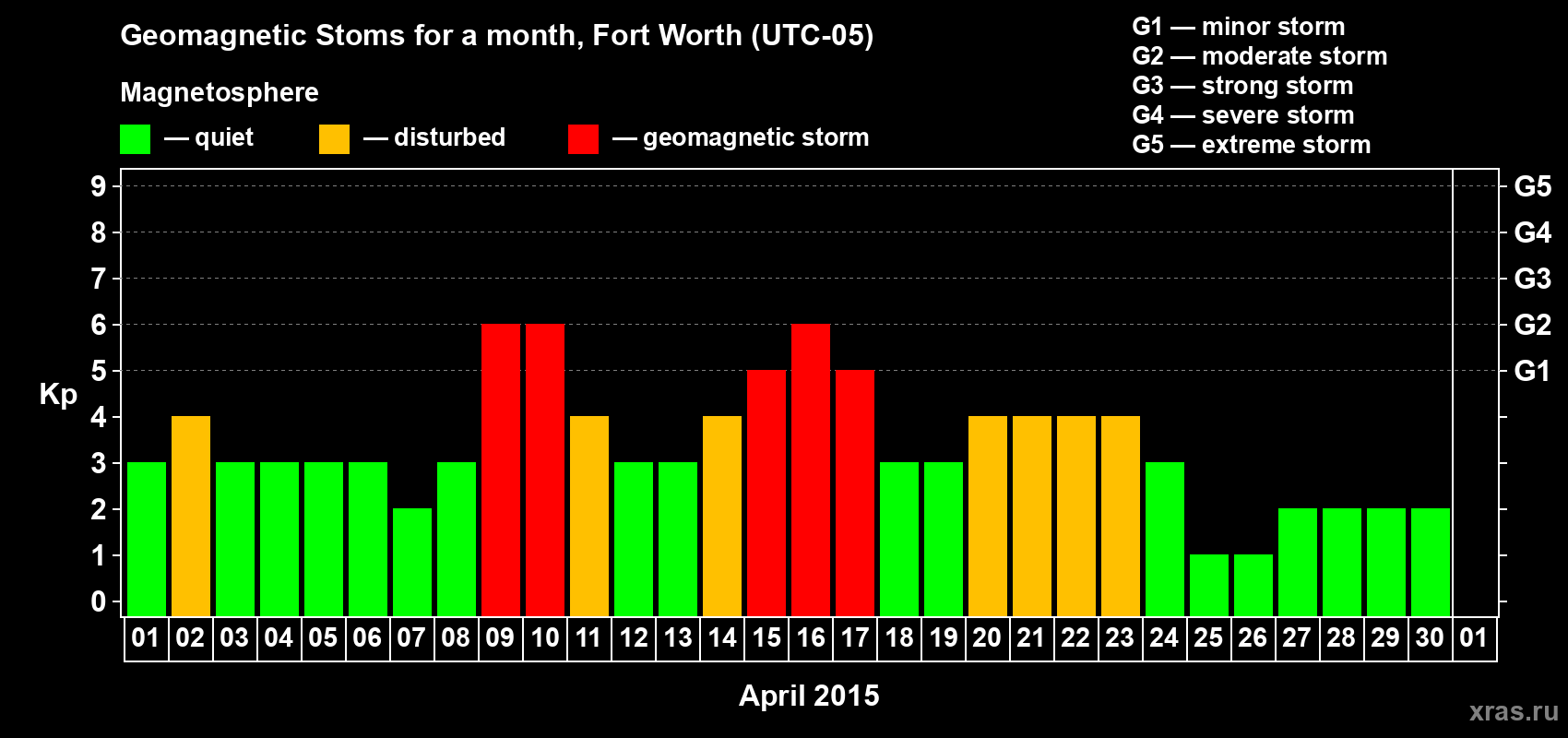Click the green bar for day 01
The image size is (1568, 738).
tap(147, 539)
